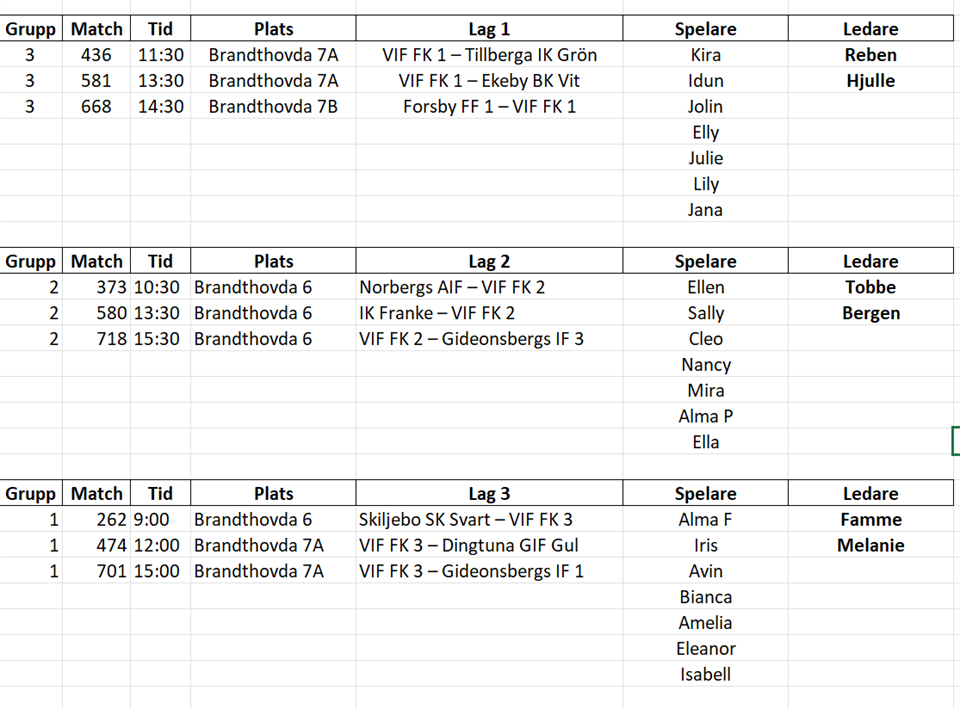The height and width of the screenshot is (709, 960).
Task: Select the 'VIF FK 1 – Tillberga IK Grön' cell
Action: [x=489, y=55]
